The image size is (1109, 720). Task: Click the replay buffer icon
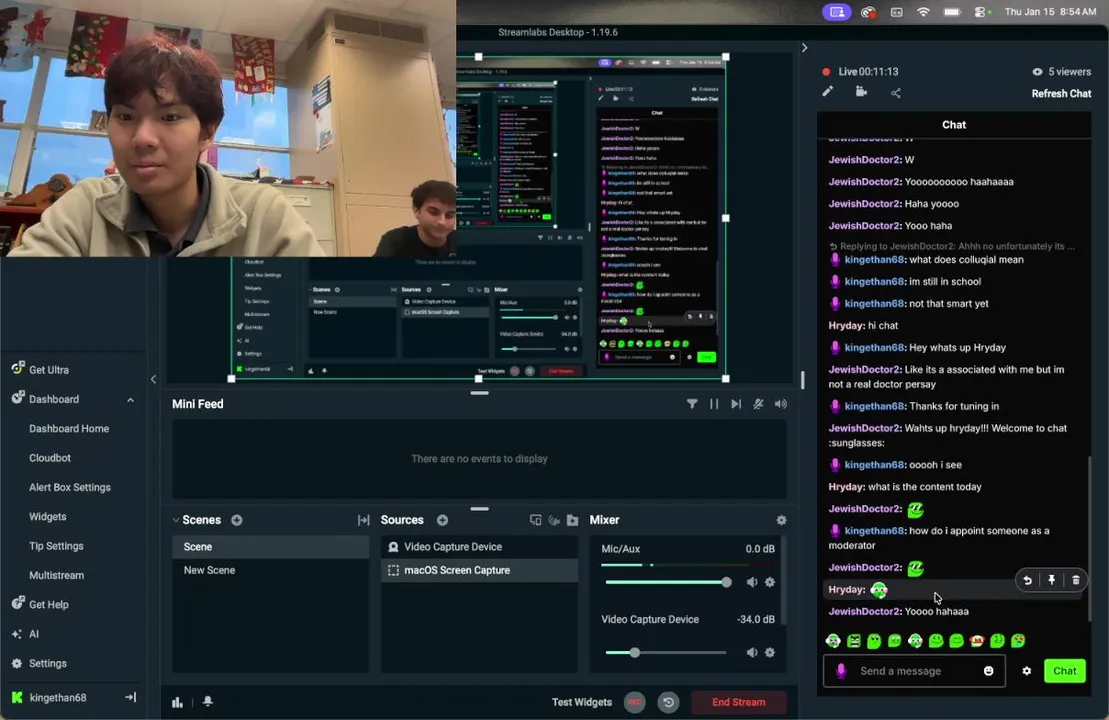[668, 702]
